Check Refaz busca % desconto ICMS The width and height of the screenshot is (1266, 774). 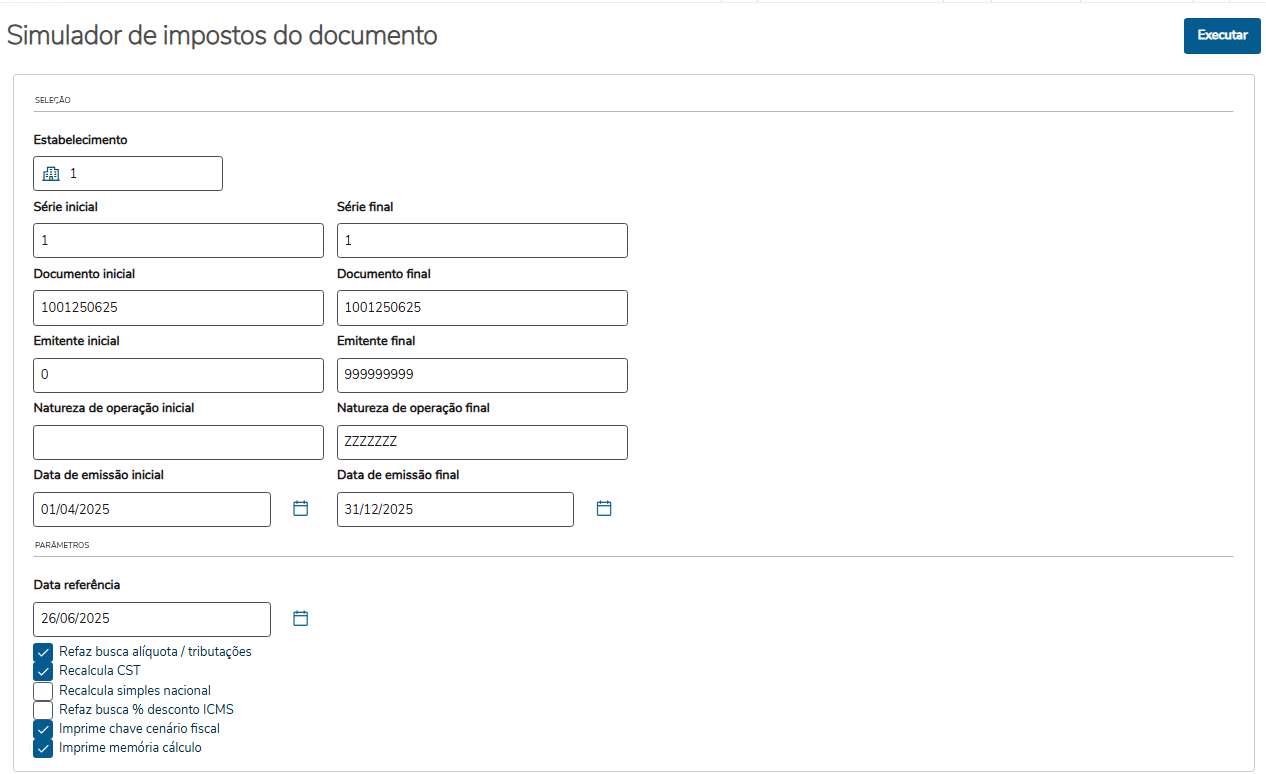[43, 710]
